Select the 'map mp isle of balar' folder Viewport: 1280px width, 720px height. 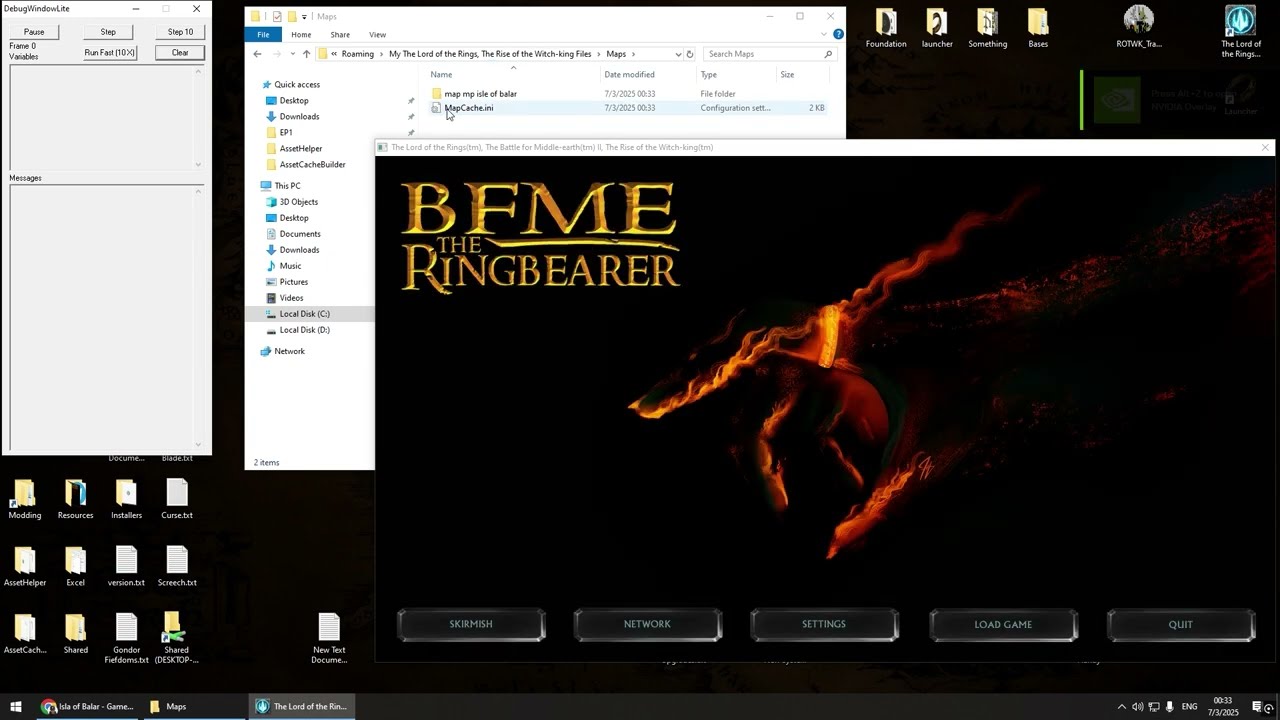(480, 94)
